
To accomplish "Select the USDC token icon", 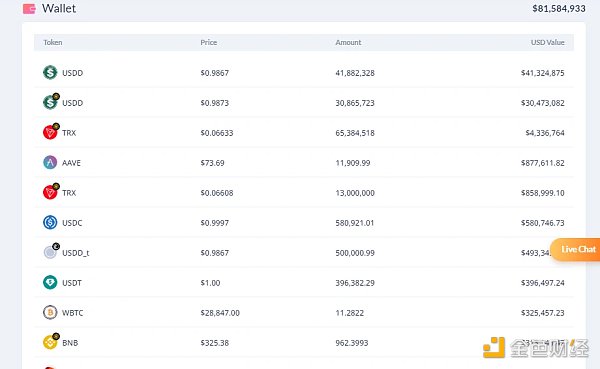I will 50,222.
